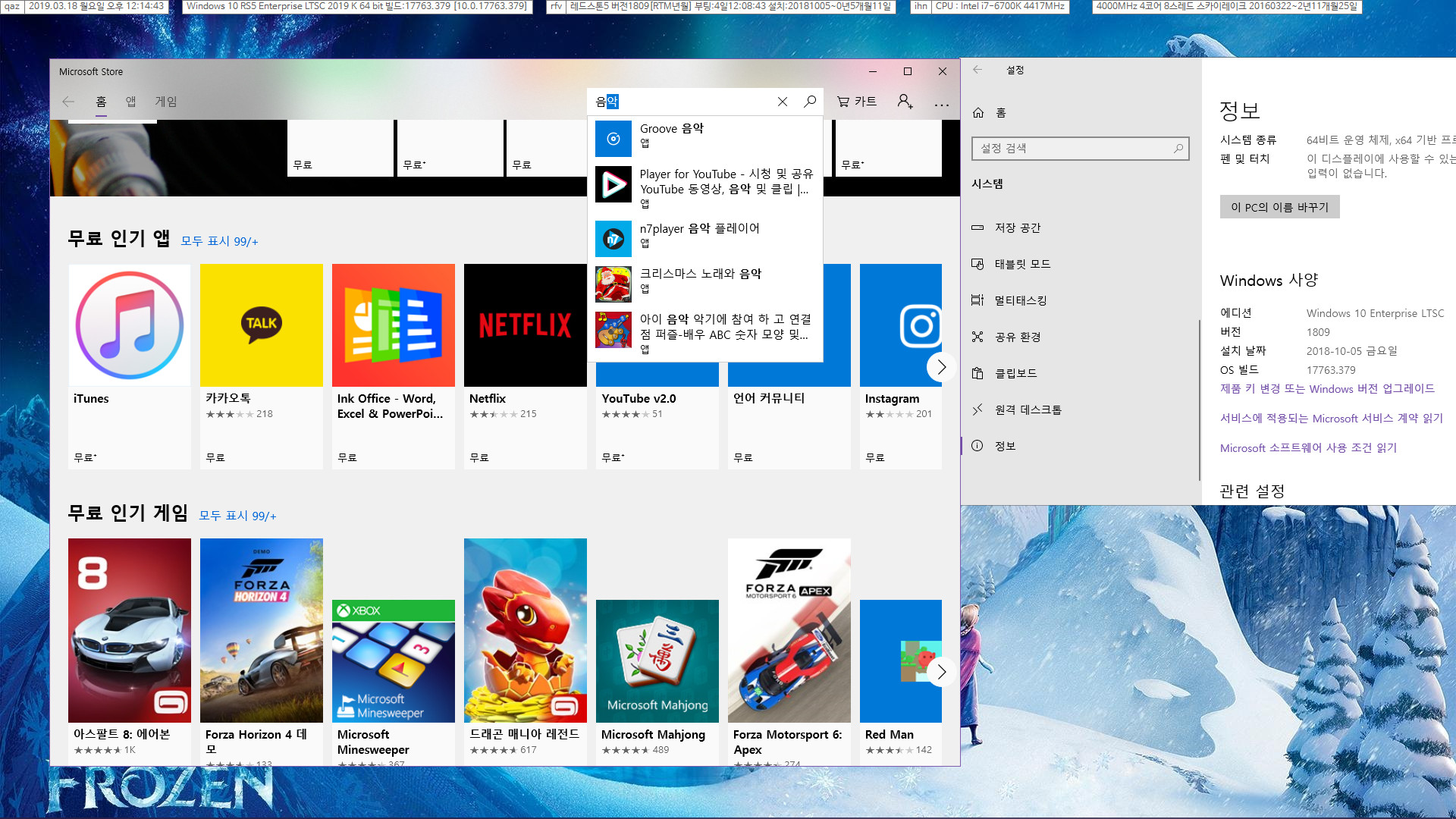Open the Microsoft Mahjong game tile
1456x819 pixels.
pos(657,681)
